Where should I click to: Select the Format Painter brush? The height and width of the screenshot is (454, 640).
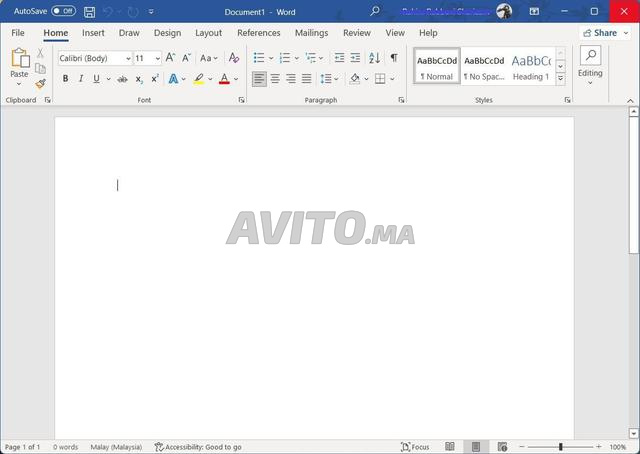click(40, 84)
